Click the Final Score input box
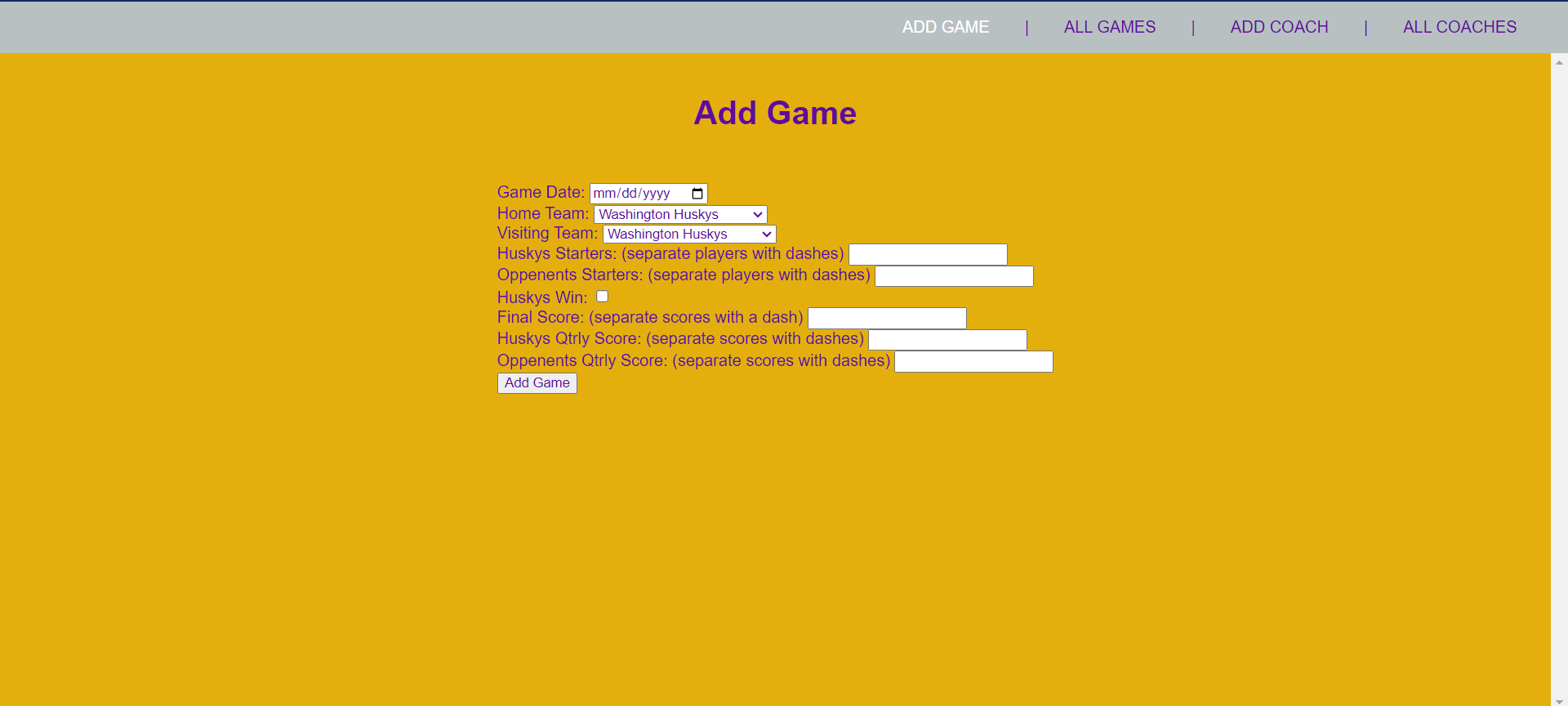Image resolution: width=1568 pixels, height=706 pixels. pyautogui.click(x=887, y=318)
